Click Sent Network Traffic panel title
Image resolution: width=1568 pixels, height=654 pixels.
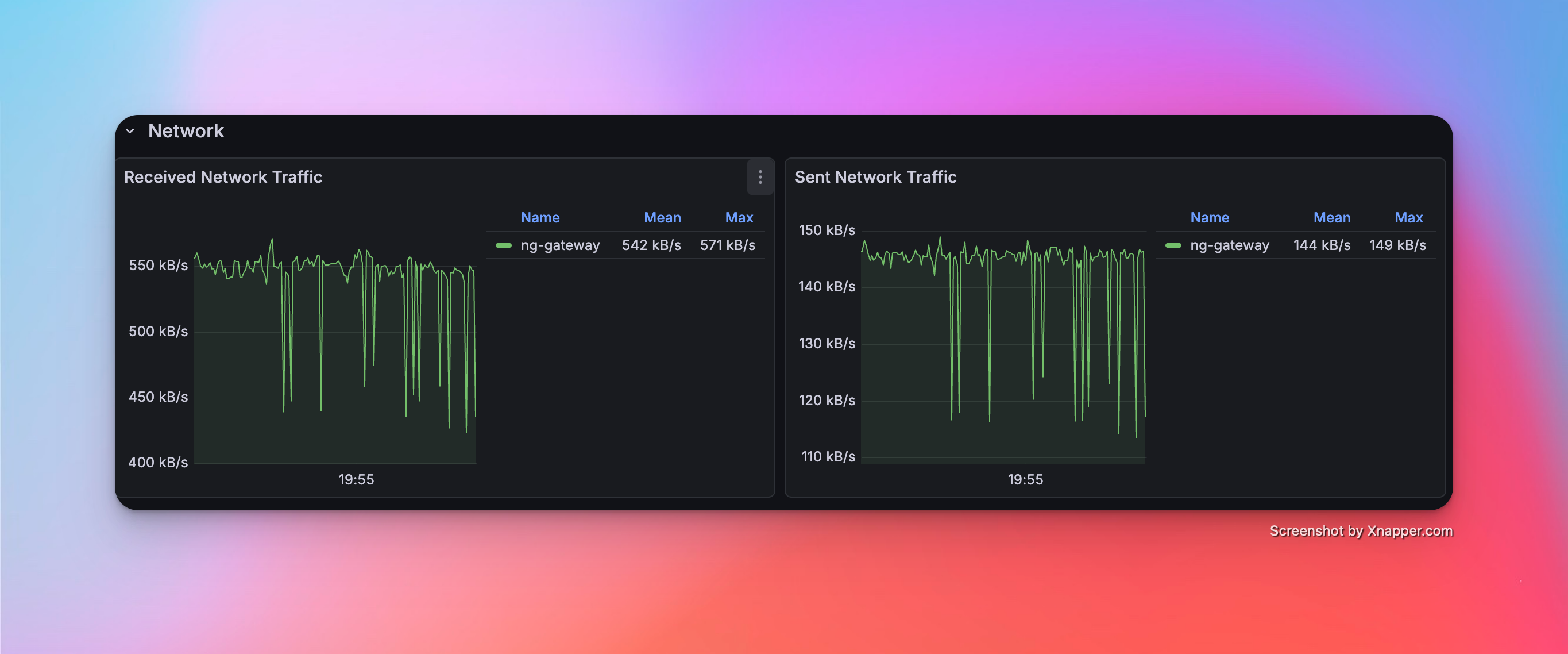(x=875, y=177)
